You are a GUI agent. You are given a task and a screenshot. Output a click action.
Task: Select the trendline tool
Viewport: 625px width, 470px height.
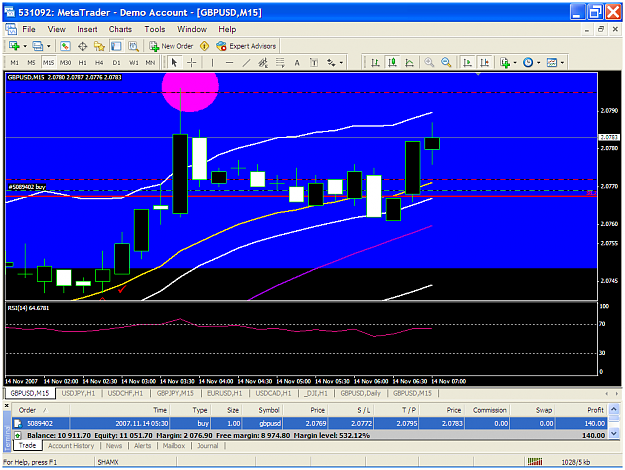pyautogui.click(x=246, y=63)
